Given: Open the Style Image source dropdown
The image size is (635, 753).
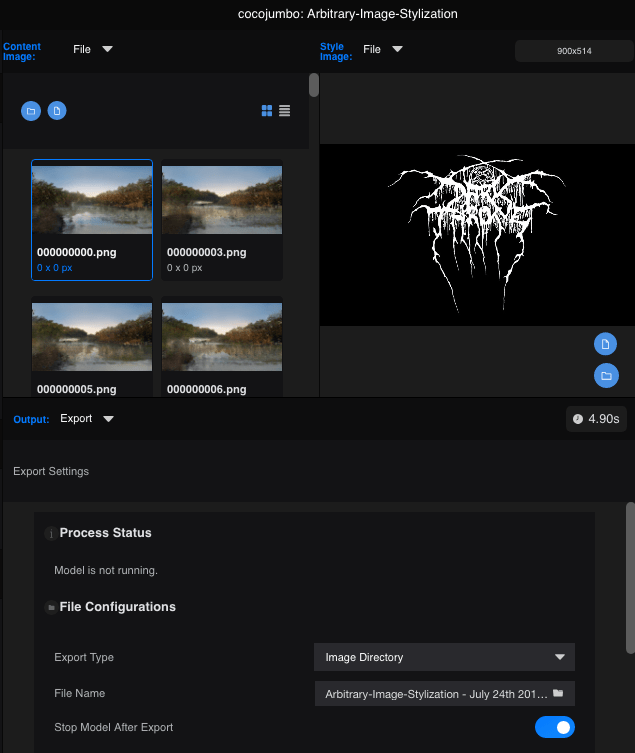Looking at the screenshot, I should coord(383,49).
